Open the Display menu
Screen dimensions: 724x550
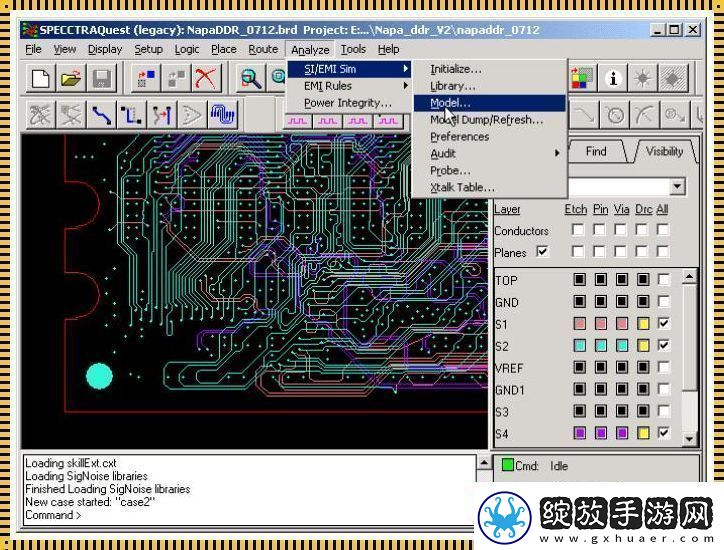(x=105, y=49)
